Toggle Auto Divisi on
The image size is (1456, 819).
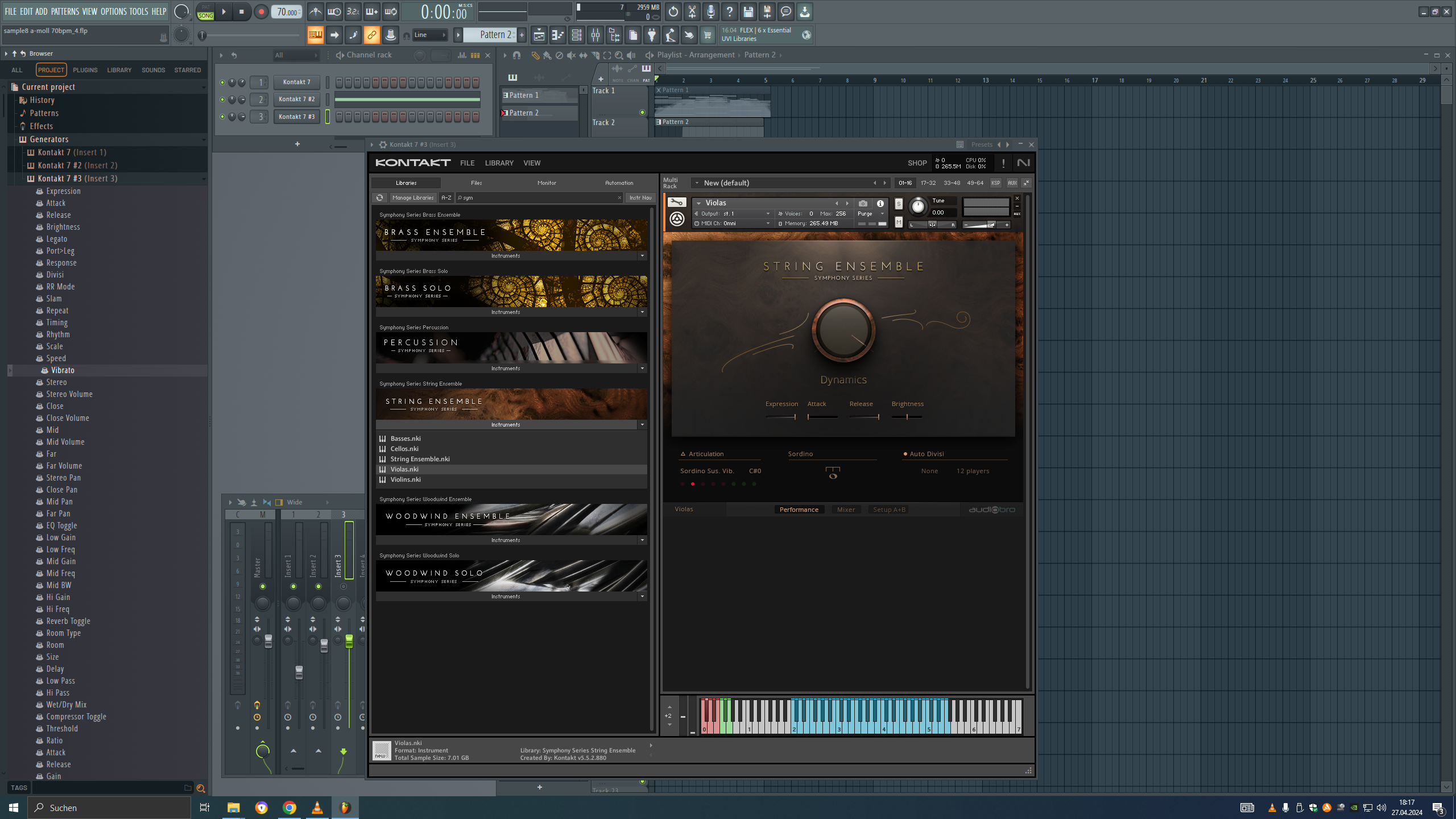click(905, 454)
